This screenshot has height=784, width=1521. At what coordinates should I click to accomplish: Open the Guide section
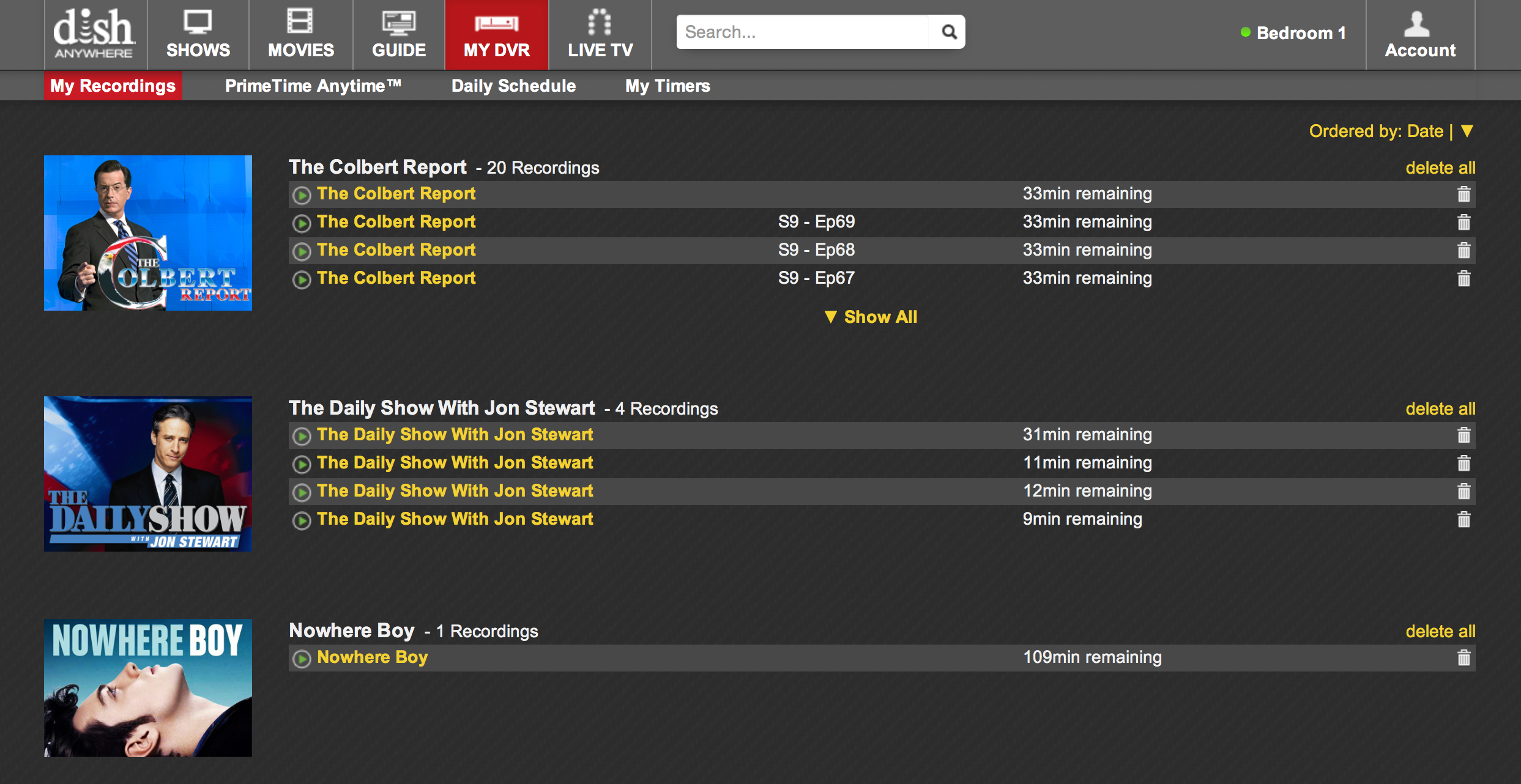pos(398,35)
